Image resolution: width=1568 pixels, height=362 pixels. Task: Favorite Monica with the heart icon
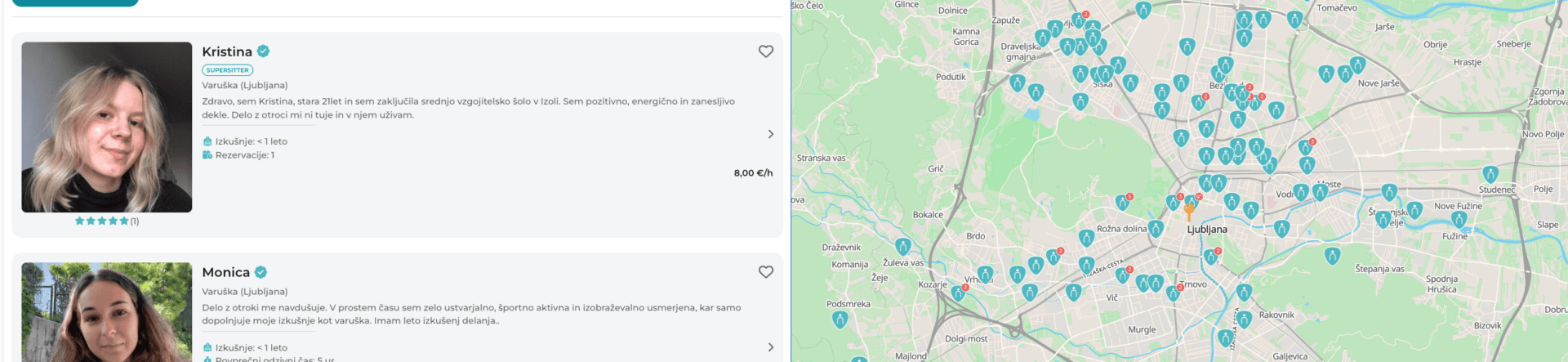pyautogui.click(x=765, y=272)
